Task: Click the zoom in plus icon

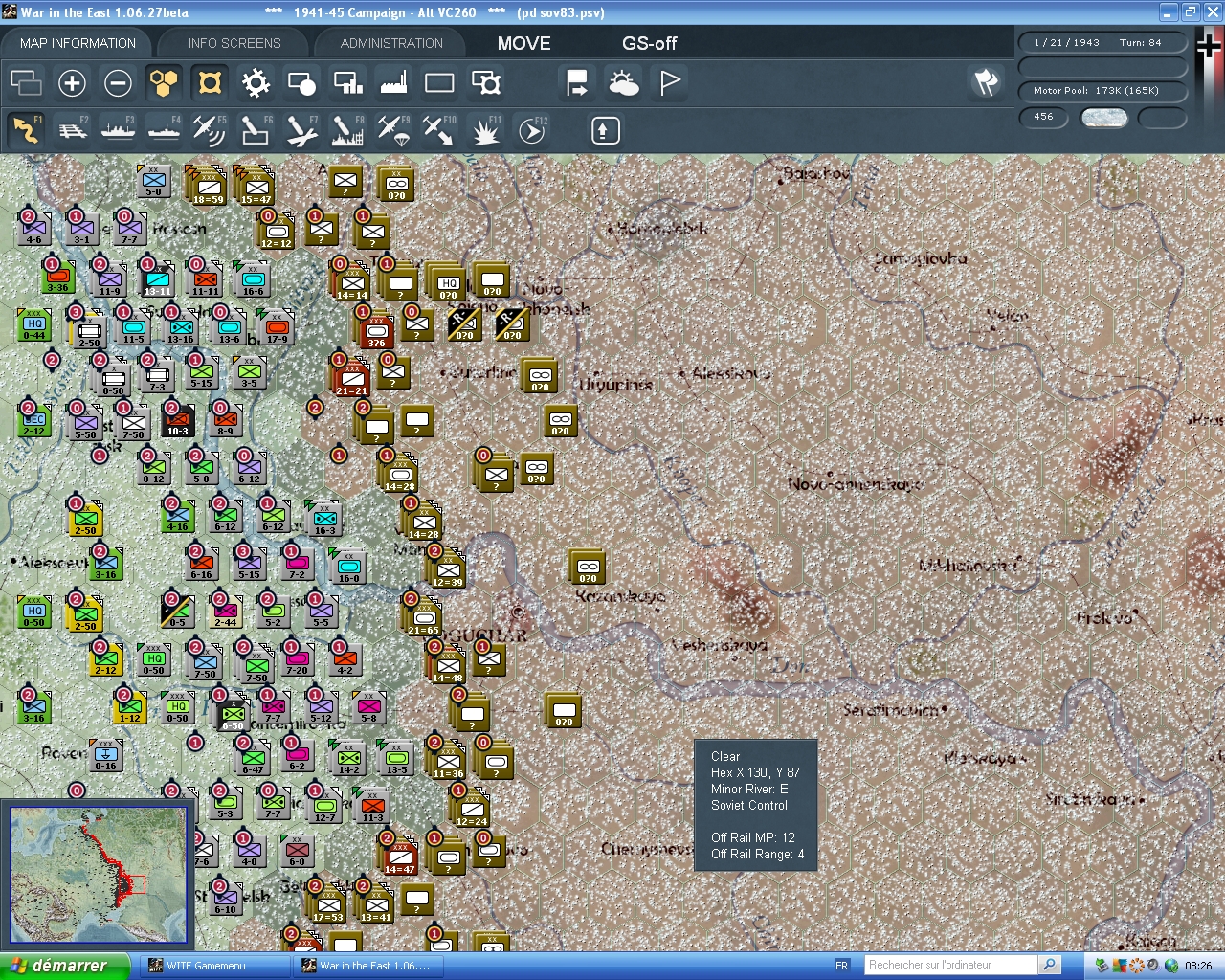Action: tap(72, 83)
